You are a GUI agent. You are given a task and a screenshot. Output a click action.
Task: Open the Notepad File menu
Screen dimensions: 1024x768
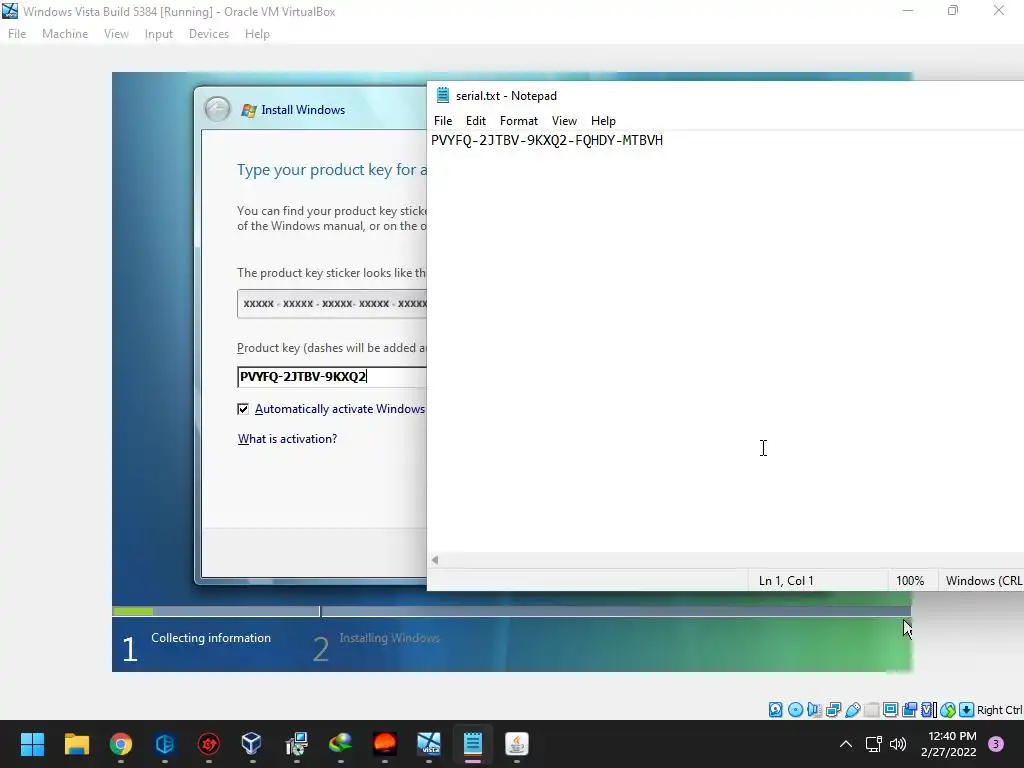(x=443, y=121)
